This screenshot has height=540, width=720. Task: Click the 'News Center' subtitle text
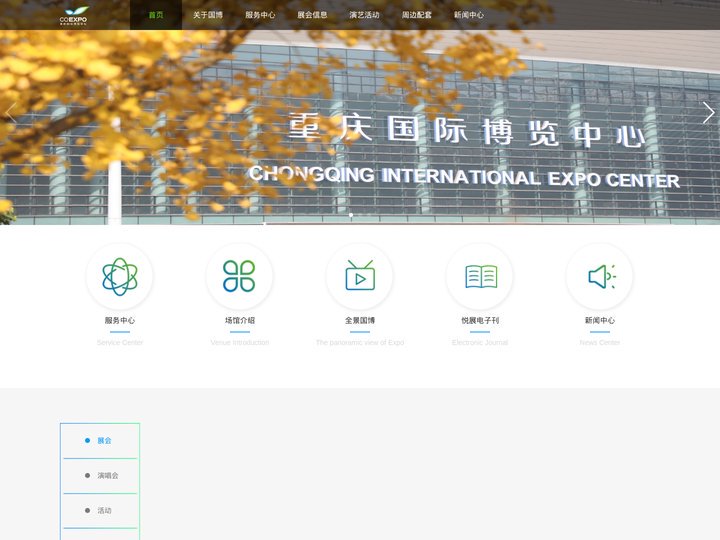[600, 343]
